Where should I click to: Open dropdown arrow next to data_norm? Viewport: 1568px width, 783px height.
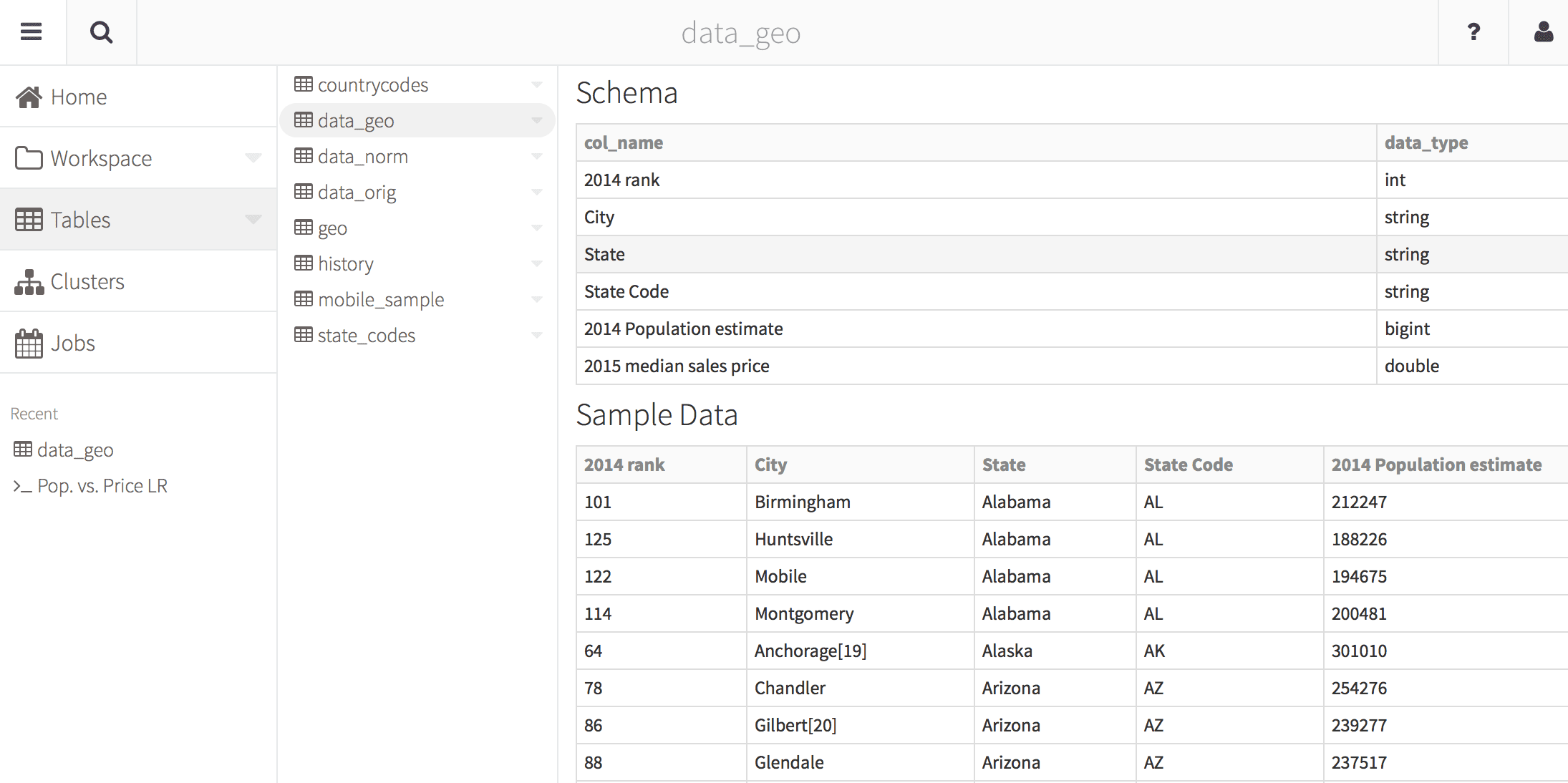(536, 156)
